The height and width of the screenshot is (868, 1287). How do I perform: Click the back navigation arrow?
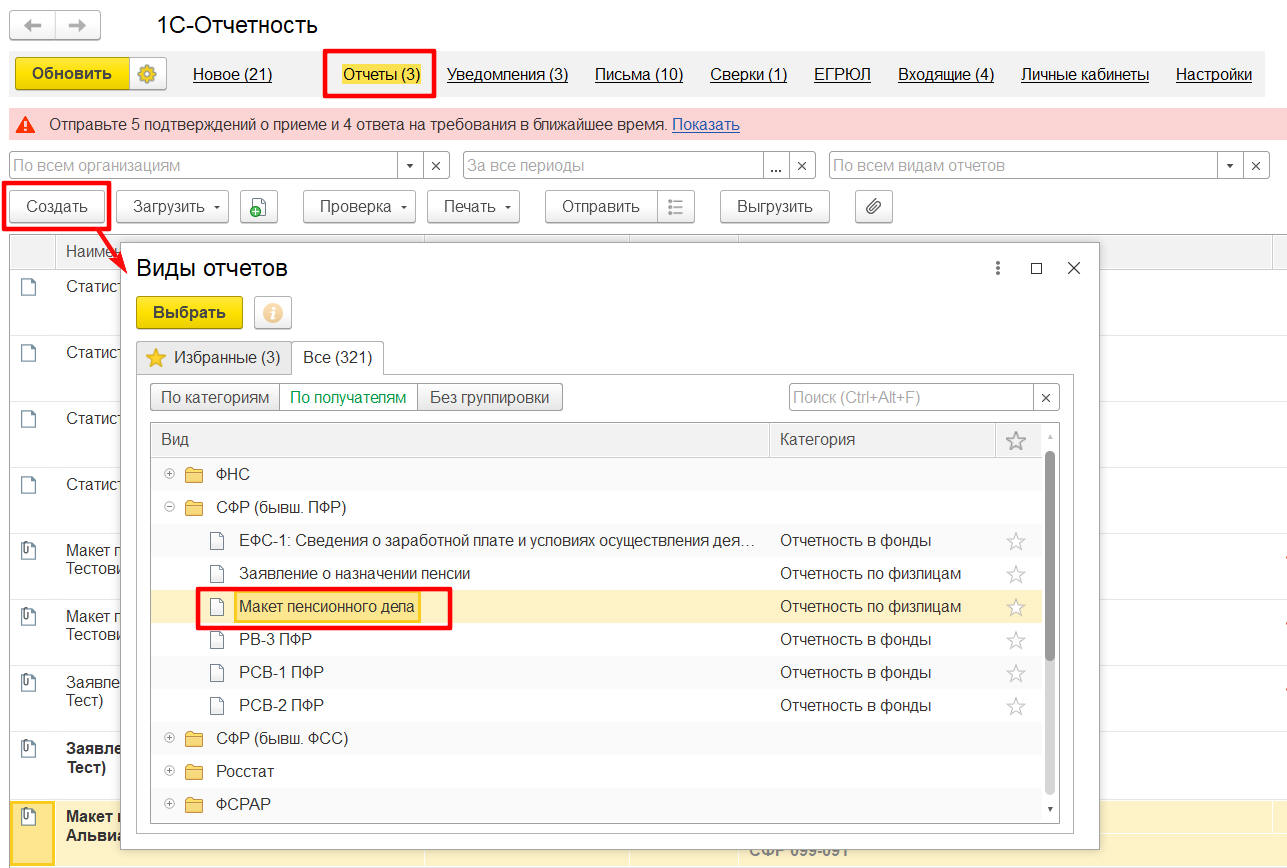[x=31, y=25]
